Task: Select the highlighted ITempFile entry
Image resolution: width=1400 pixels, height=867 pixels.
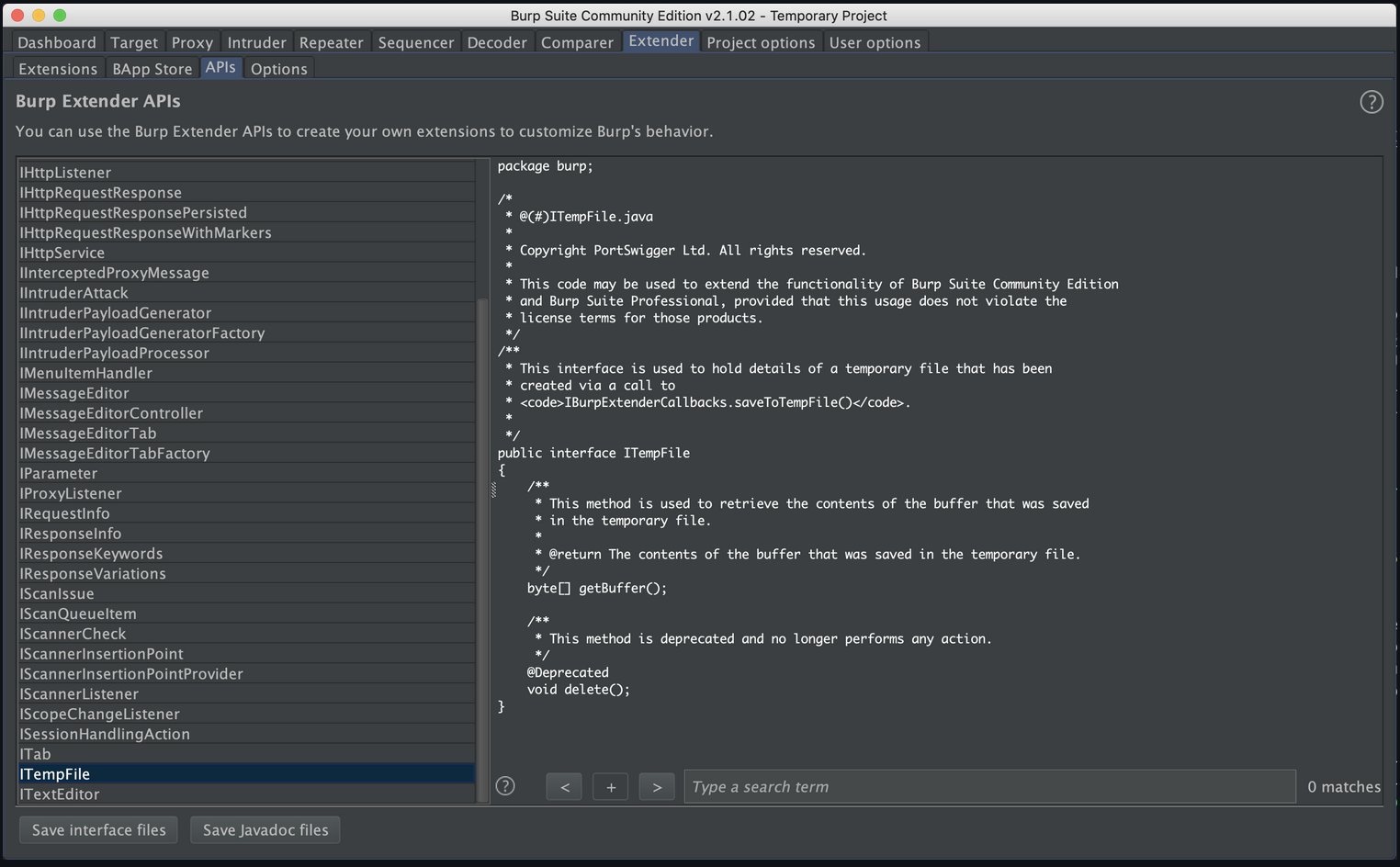Action: pyautogui.click(x=246, y=774)
